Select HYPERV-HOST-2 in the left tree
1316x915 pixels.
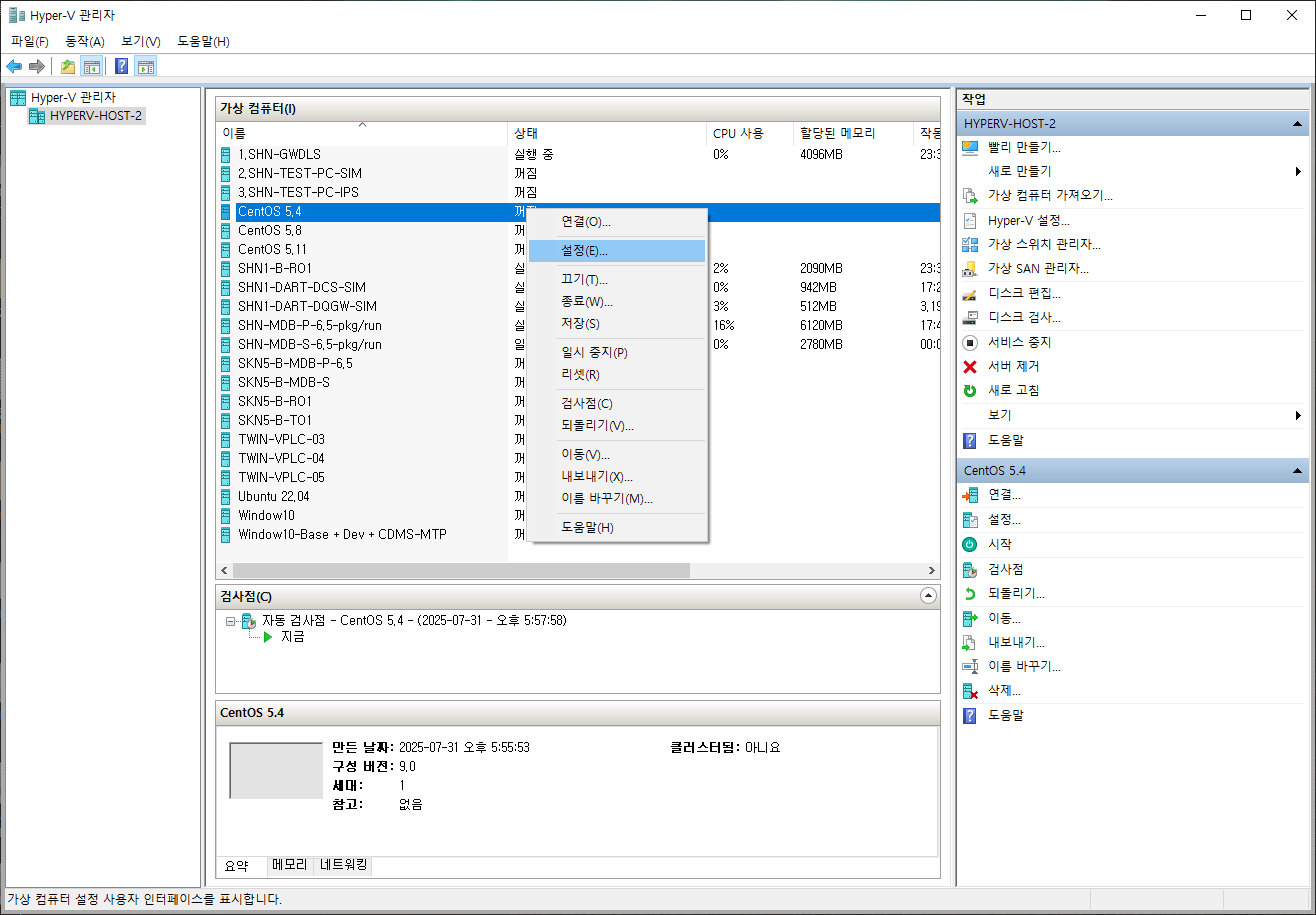pos(95,116)
